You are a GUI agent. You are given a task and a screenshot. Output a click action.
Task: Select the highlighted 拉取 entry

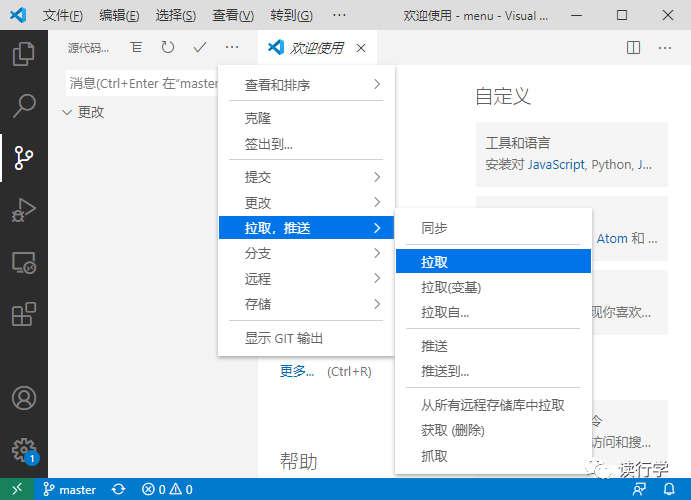(494, 262)
